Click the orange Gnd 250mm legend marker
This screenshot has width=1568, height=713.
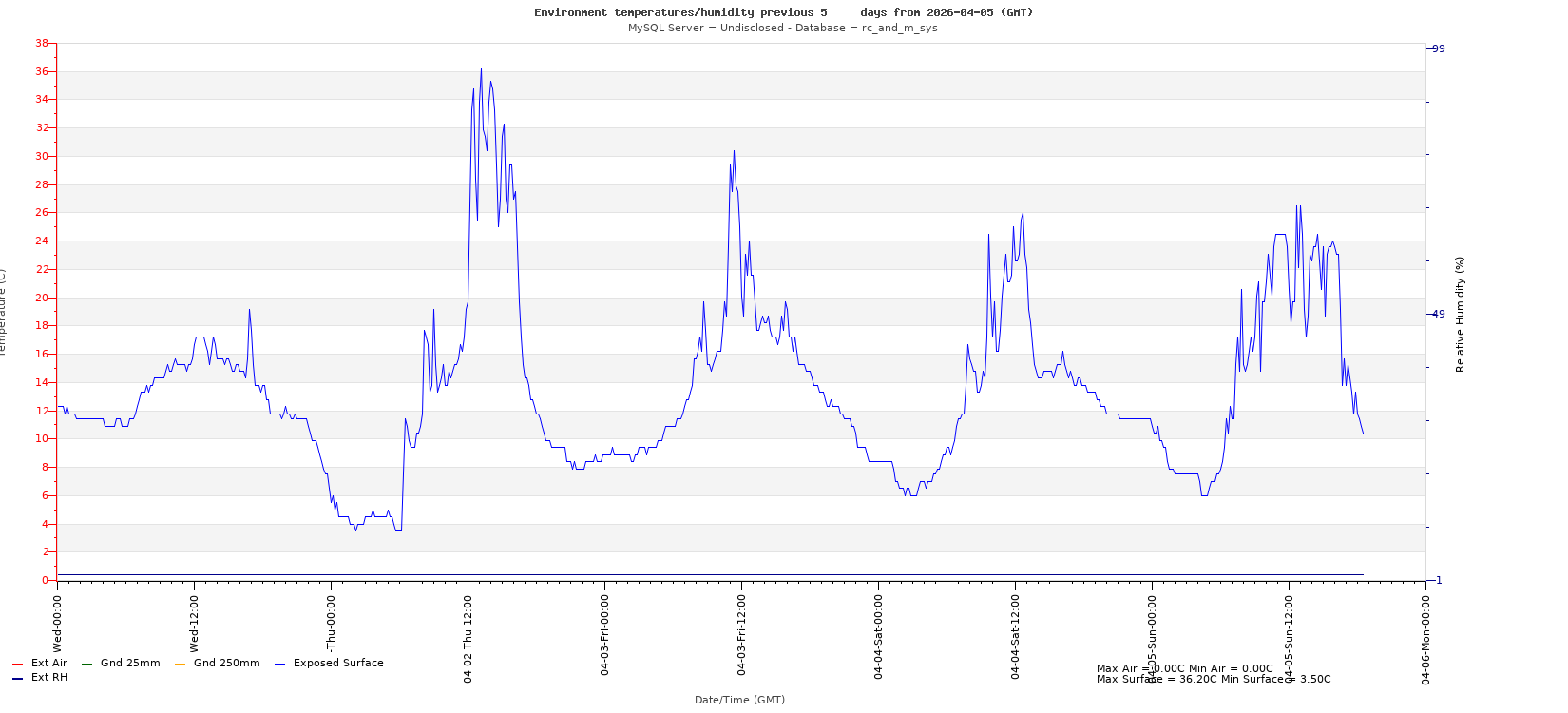click(180, 665)
